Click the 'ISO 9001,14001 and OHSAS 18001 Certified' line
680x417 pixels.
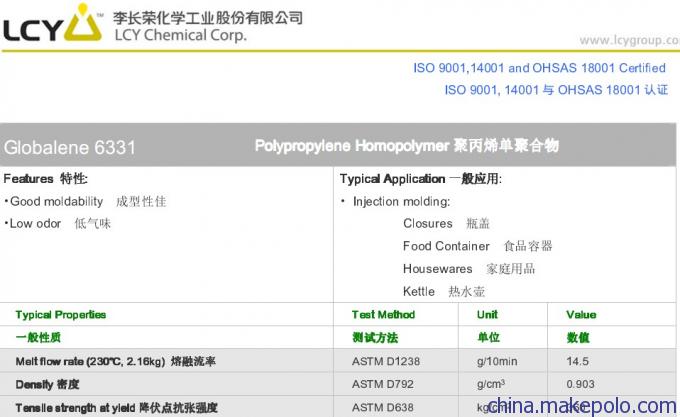[539, 68]
